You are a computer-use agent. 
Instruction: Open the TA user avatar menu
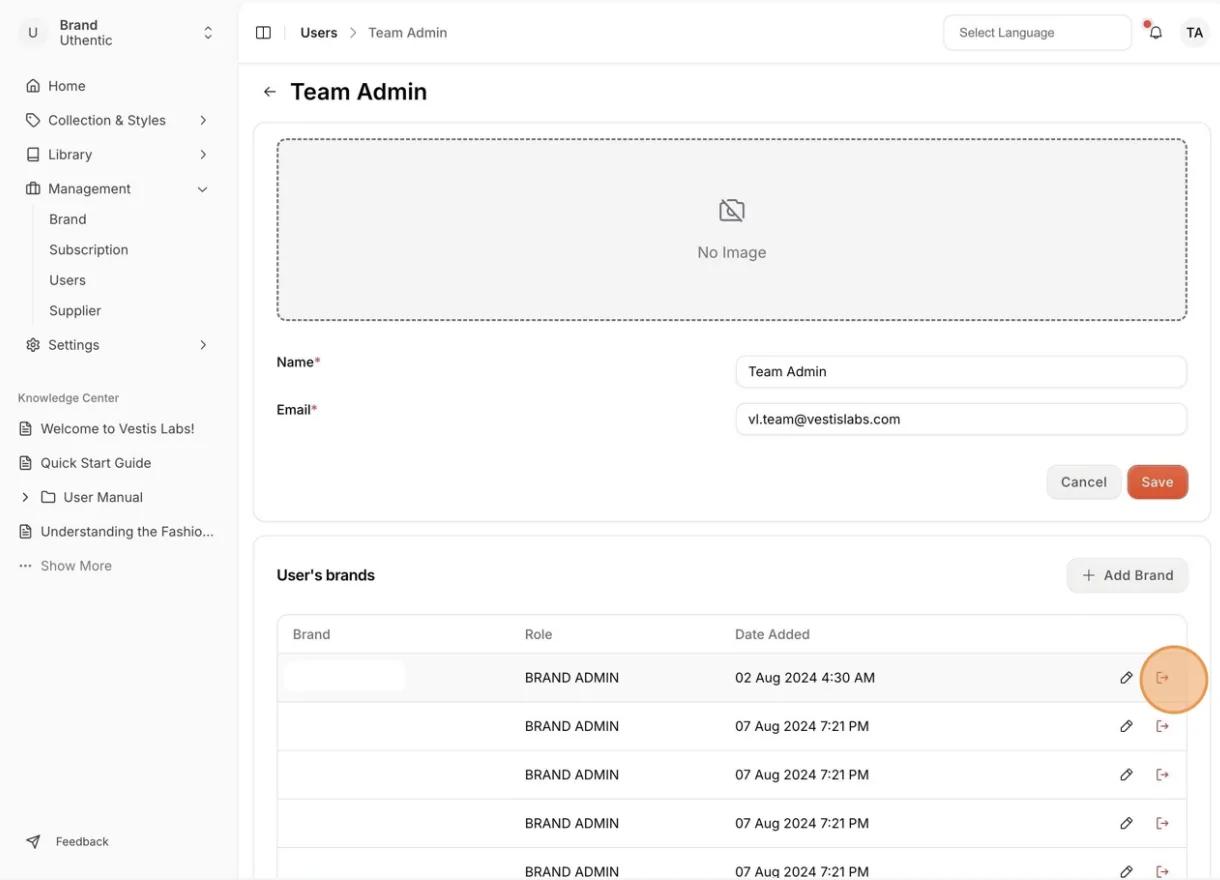[1194, 33]
